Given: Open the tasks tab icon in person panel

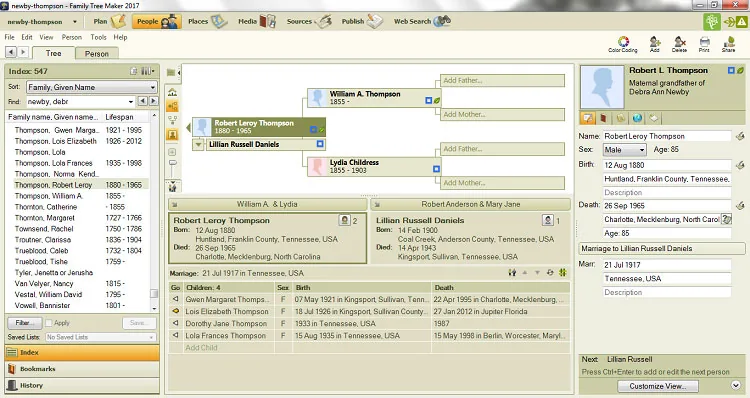Looking at the screenshot, I should pos(653,118).
